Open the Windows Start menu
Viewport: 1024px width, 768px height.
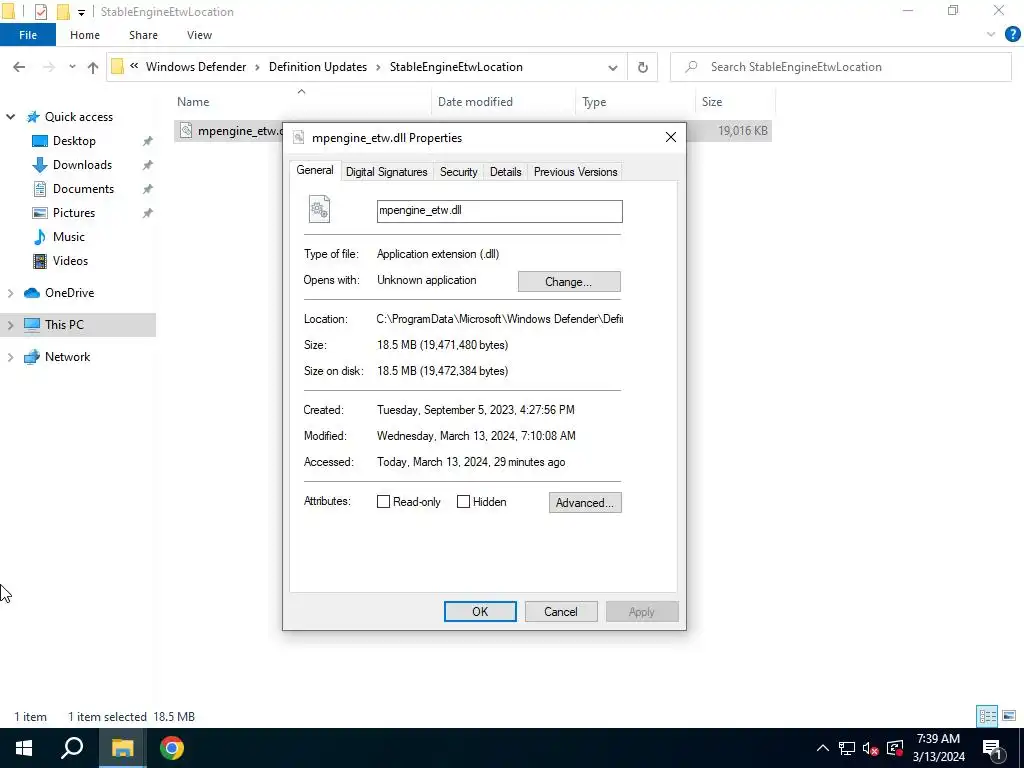(x=24, y=748)
